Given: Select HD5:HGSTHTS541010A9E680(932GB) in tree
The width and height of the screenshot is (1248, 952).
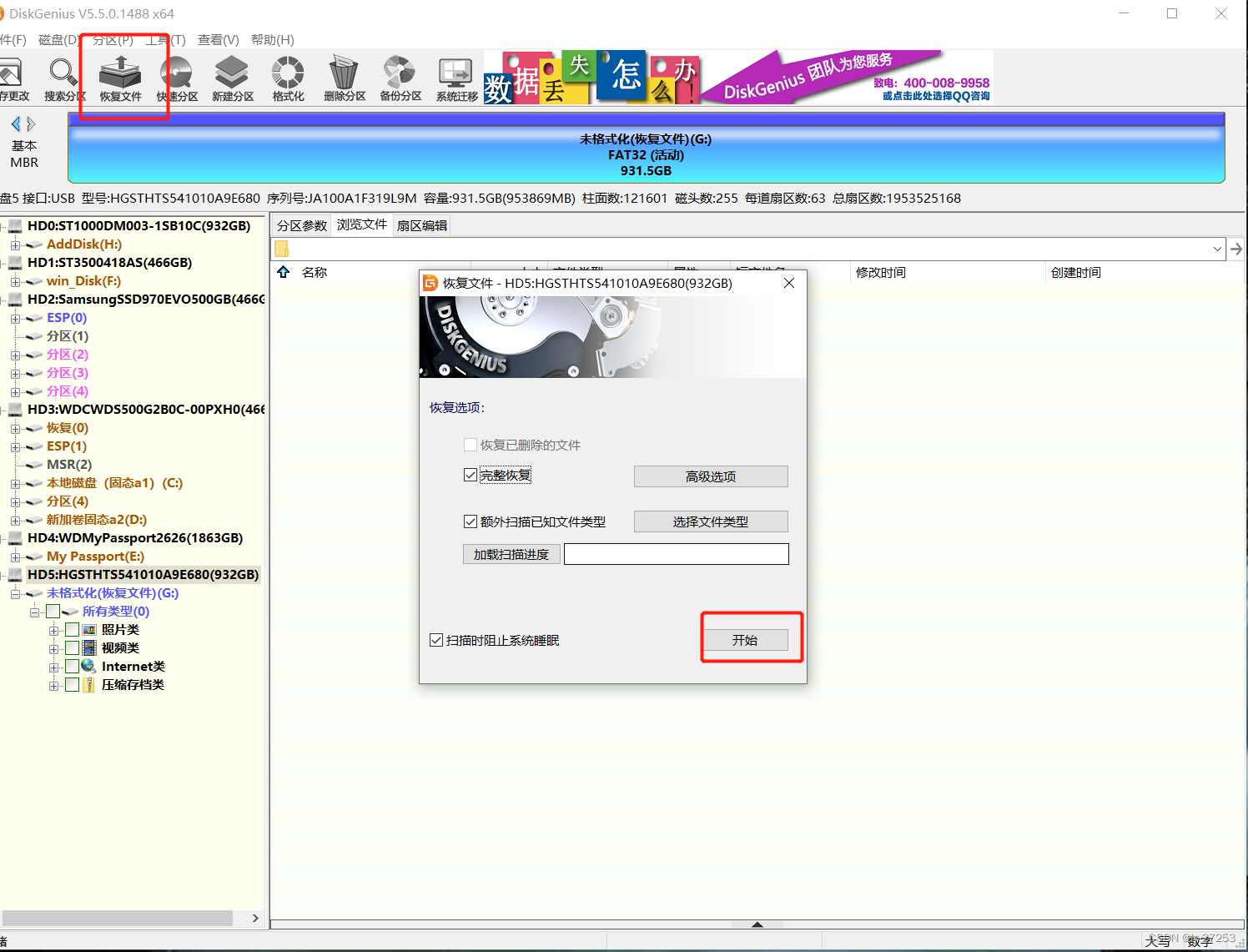Looking at the screenshot, I should [x=143, y=575].
